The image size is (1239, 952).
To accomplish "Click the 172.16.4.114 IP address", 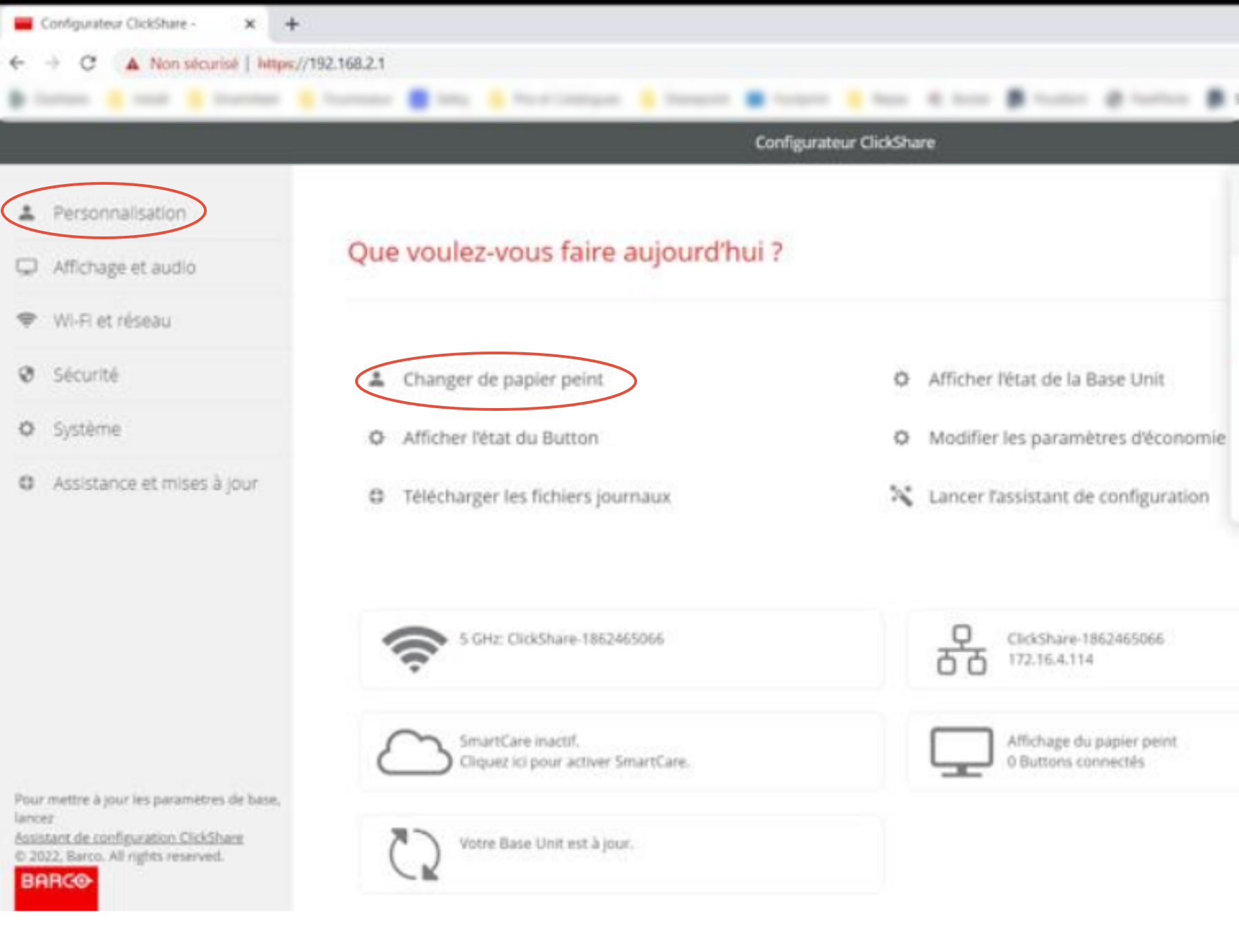I will pyautogui.click(x=1050, y=660).
